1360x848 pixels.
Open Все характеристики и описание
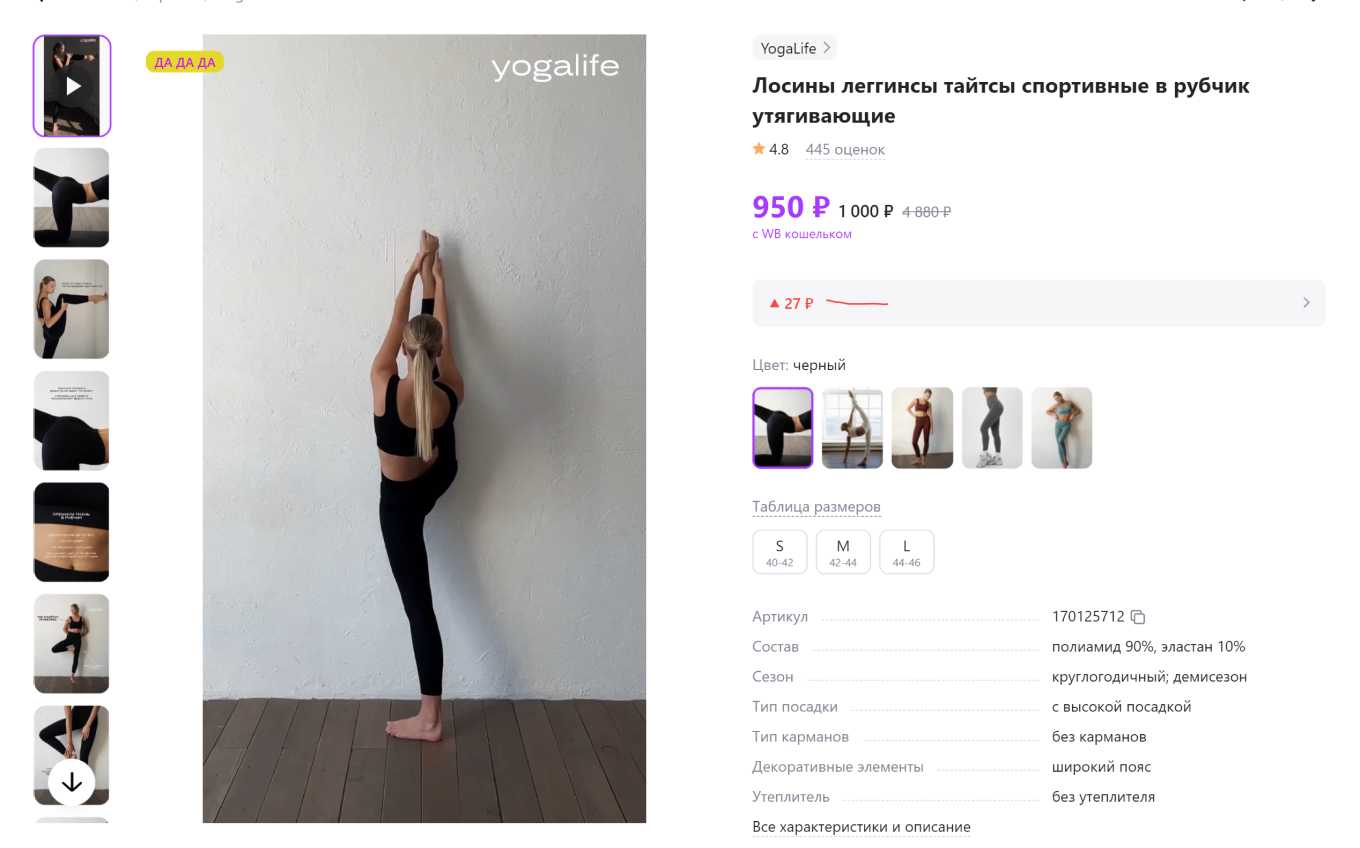pyautogui.click(x=861, y=827)
